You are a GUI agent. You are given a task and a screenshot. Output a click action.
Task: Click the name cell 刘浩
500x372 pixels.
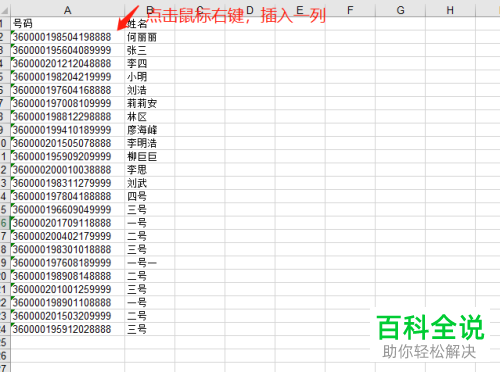click(150, 90)
